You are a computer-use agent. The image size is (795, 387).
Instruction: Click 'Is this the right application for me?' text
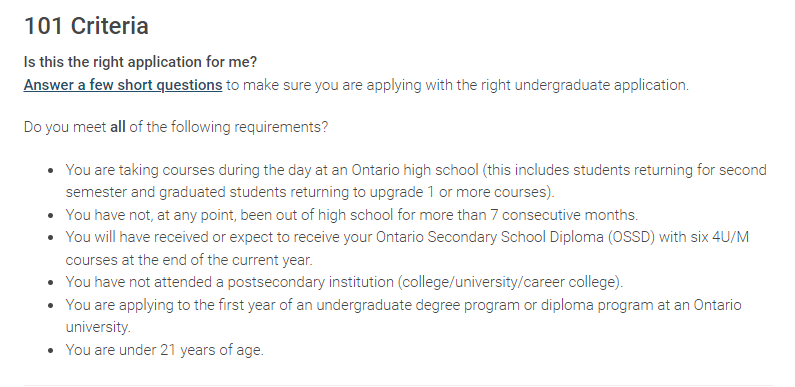(x=140, y=62)
